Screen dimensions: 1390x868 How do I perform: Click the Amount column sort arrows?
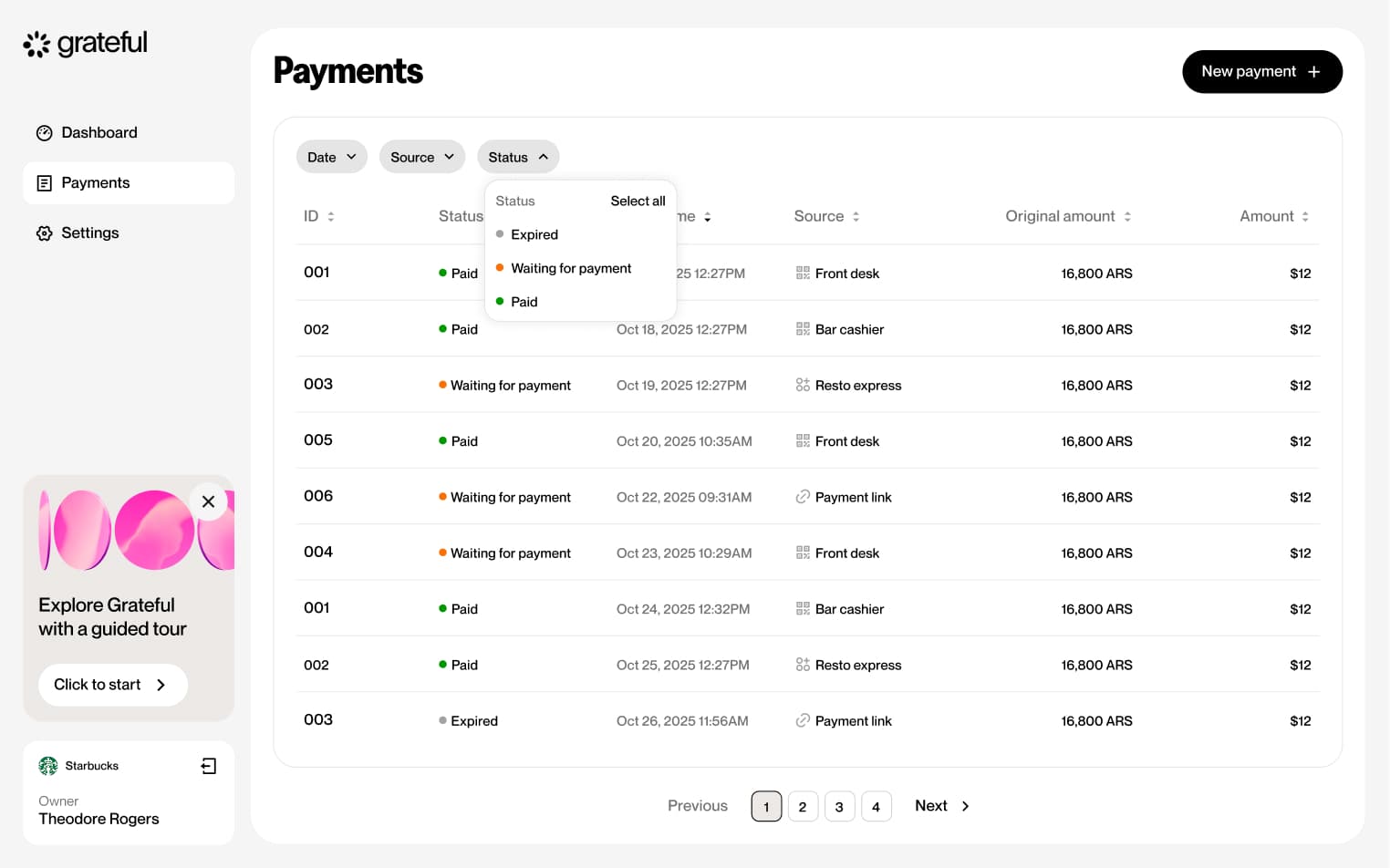(x=1305, y=217)
